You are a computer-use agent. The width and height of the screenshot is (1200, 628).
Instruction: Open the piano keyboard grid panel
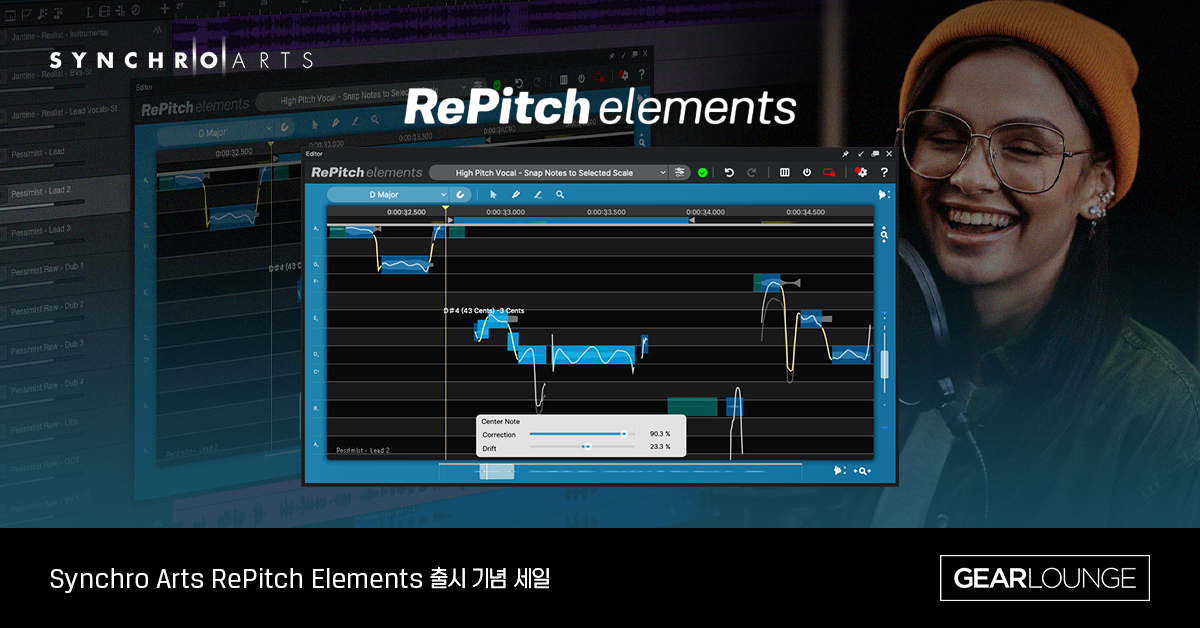tap(784, 171)
